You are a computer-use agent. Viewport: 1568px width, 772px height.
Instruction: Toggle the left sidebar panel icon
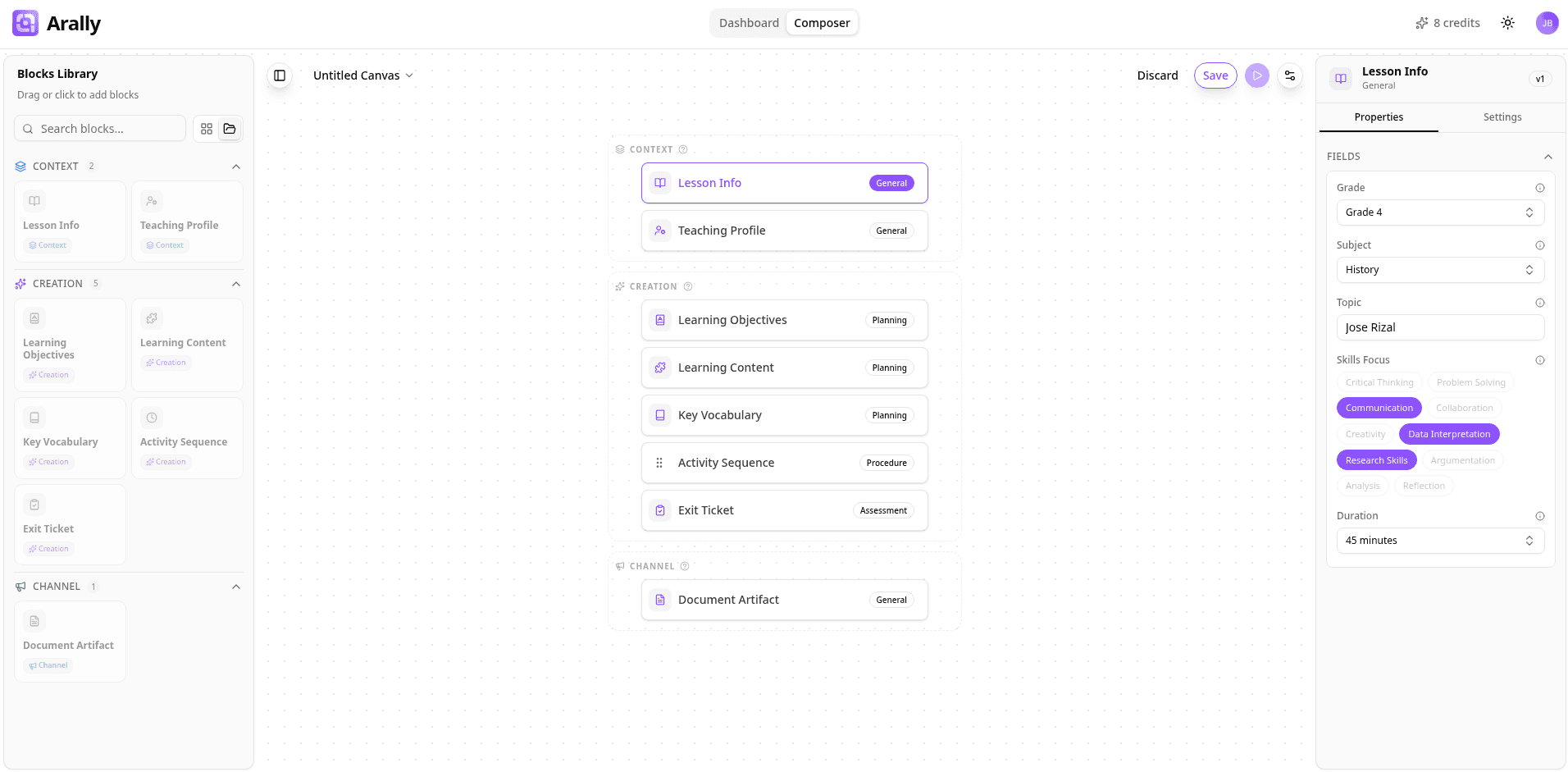tap(280, 75)
